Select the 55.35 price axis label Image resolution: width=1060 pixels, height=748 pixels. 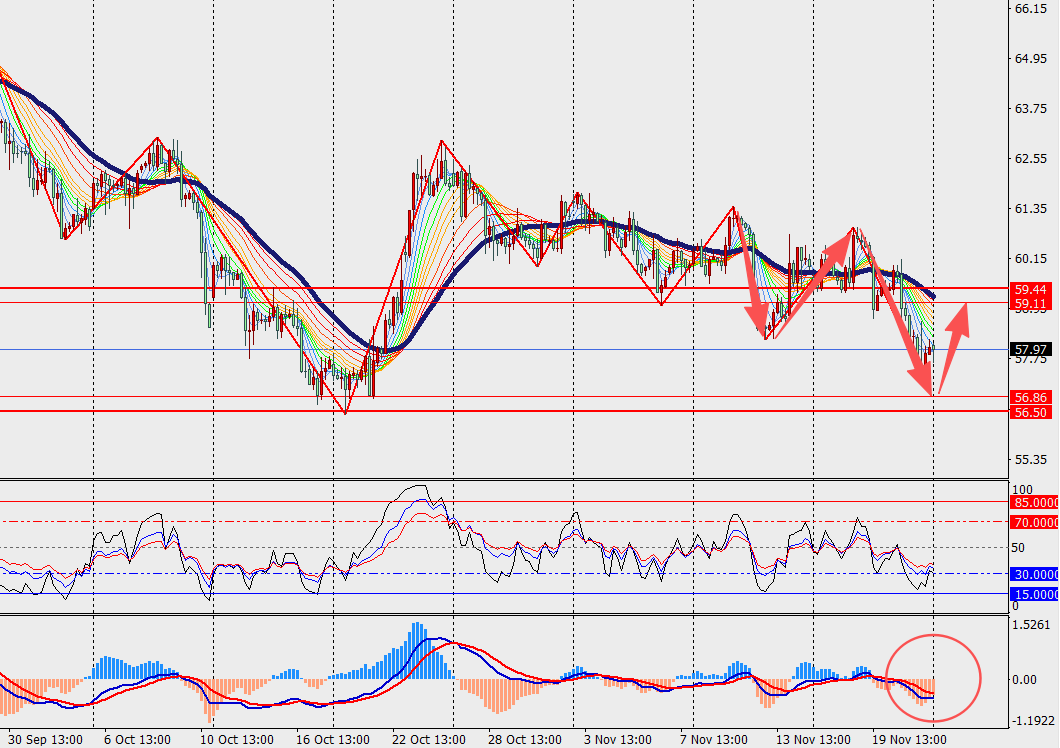1030,460
